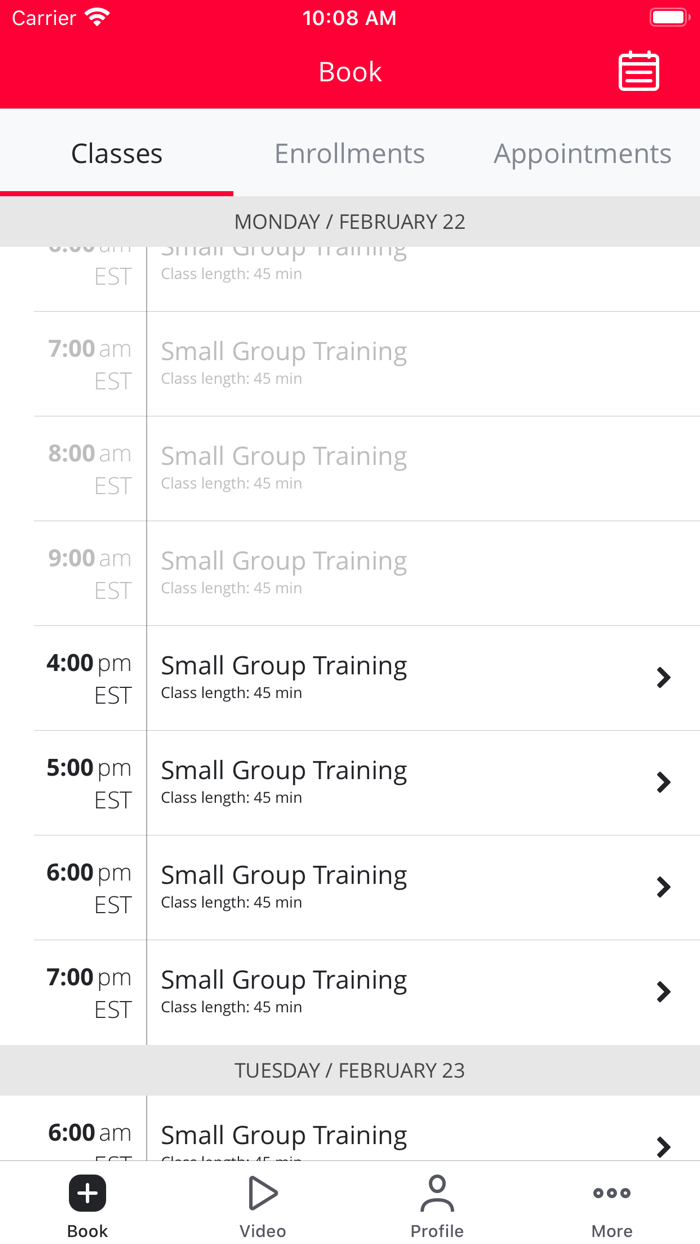Tap the Monday / February 22 header
This screenshot has height=1244, width=700.
[x=350, y=222]
